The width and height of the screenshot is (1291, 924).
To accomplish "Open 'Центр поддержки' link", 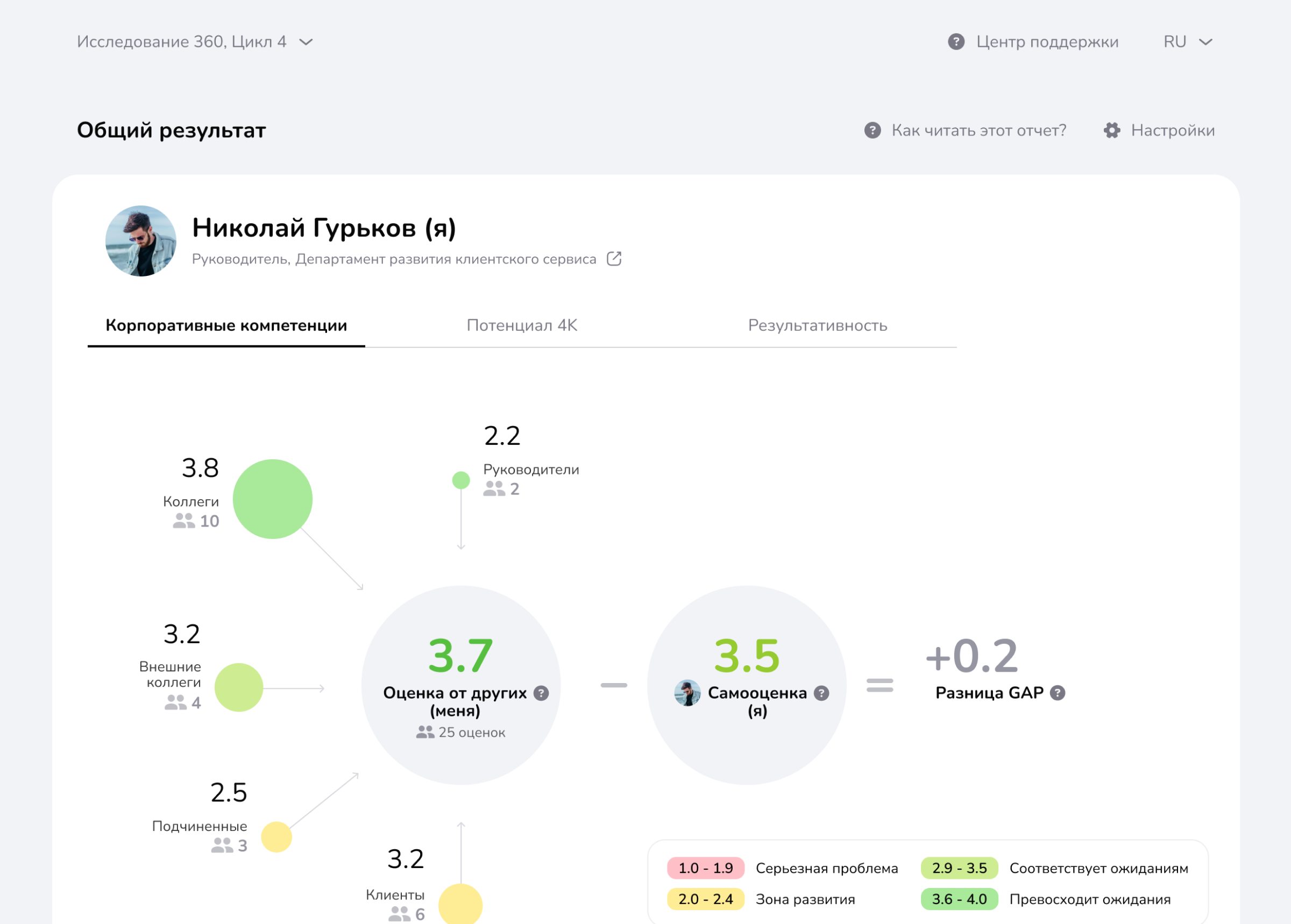I will (x=1047, y=41).
